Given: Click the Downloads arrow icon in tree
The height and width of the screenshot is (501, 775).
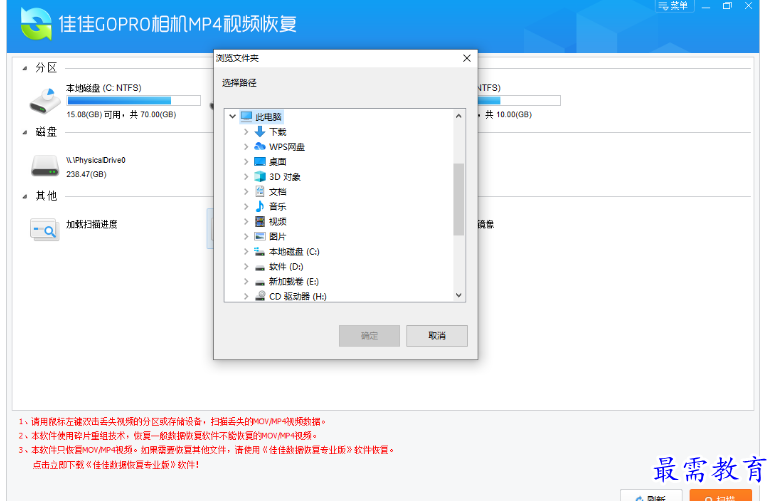Looking at the screenshot, I should pos(259,132).
